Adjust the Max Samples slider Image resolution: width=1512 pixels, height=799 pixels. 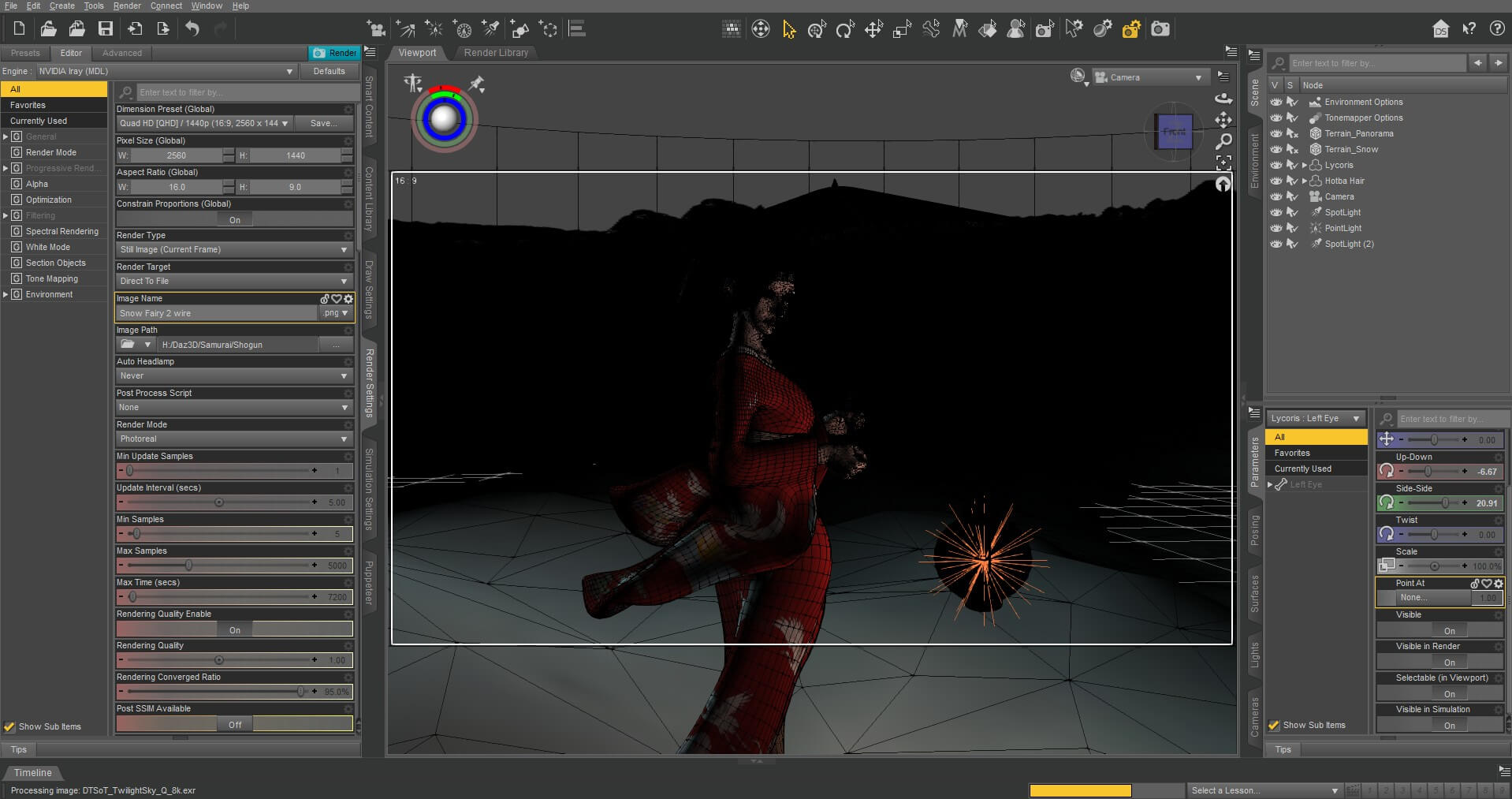point(188,566)
